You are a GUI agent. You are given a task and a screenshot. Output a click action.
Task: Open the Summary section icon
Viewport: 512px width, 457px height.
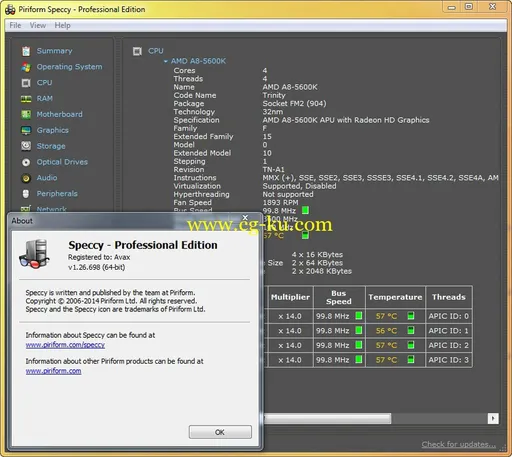26,51
